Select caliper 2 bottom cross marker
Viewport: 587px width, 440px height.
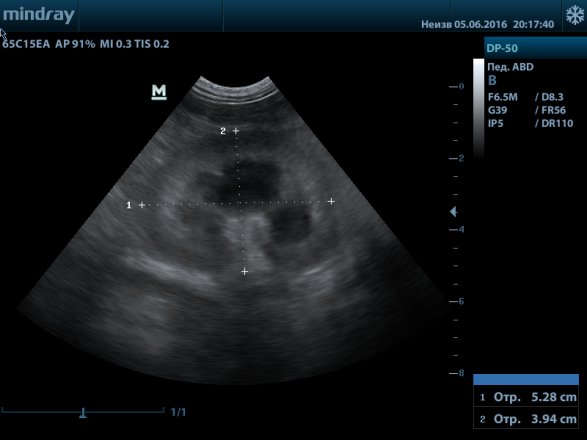[244, 271]
